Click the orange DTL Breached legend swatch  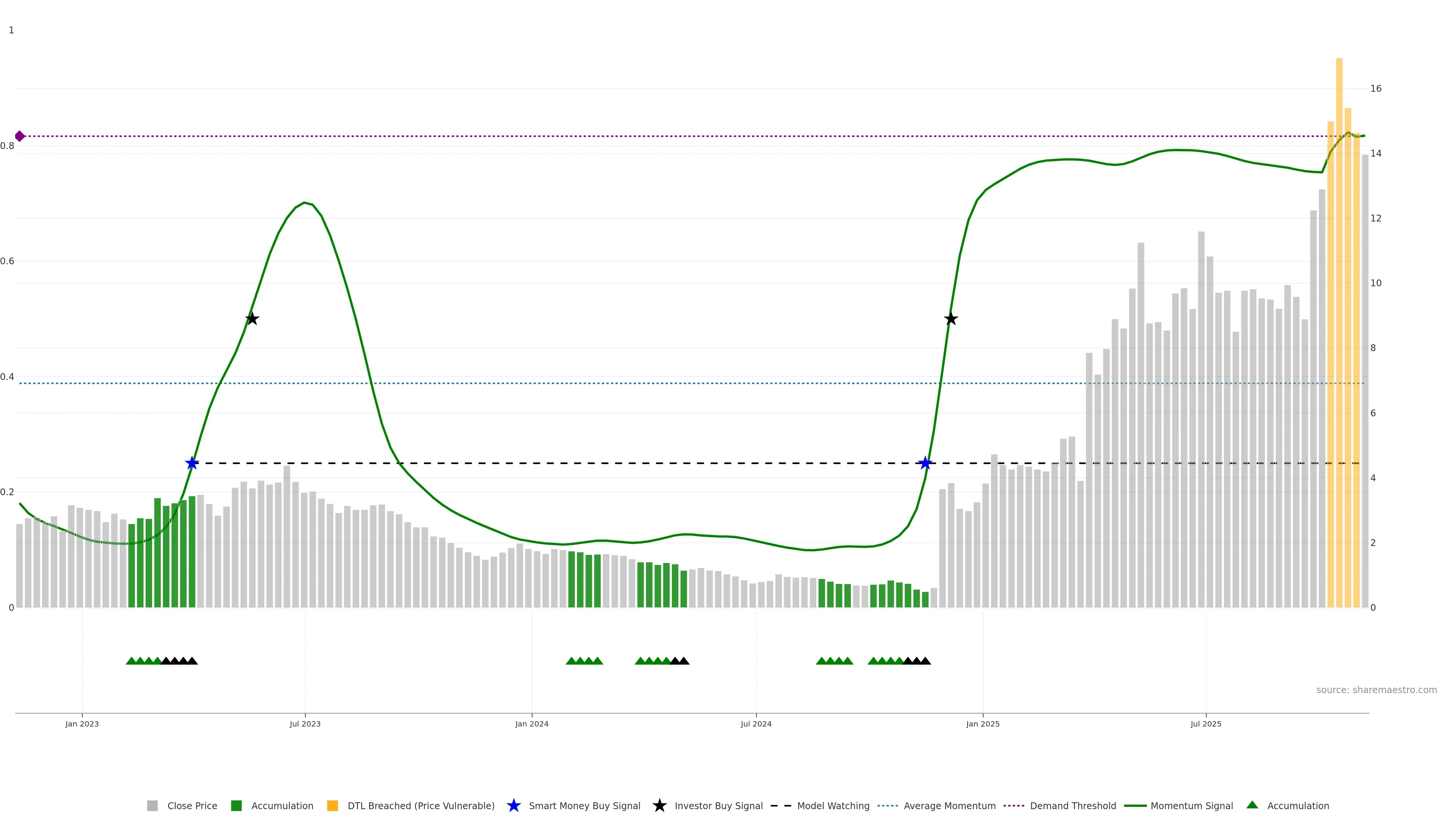(333, 805)
